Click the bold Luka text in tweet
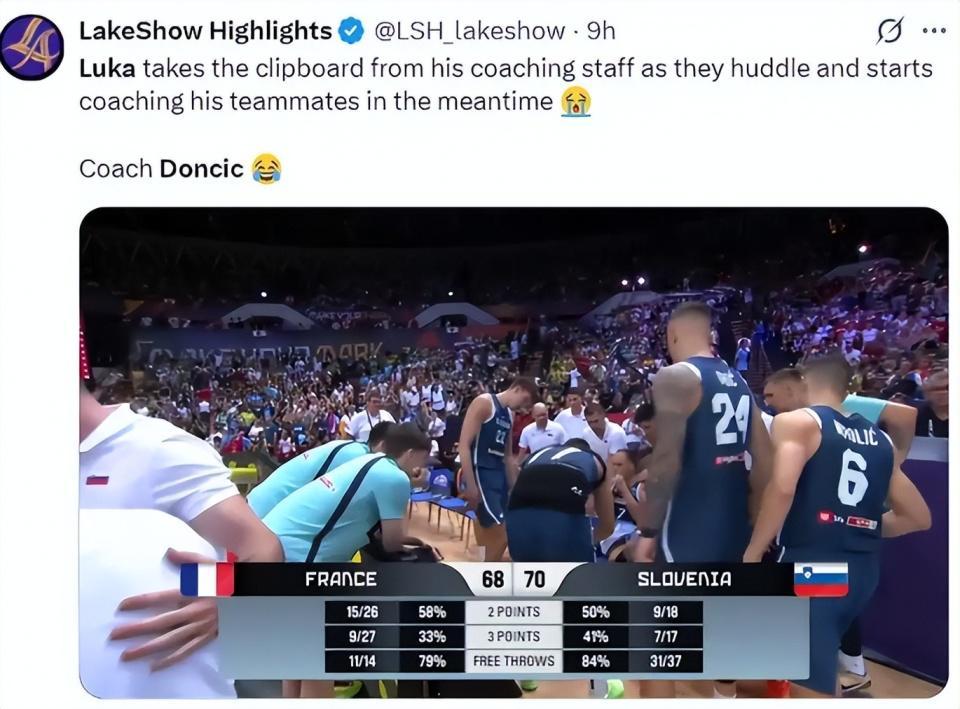This screenshot has width=960, height=709. 107,69
